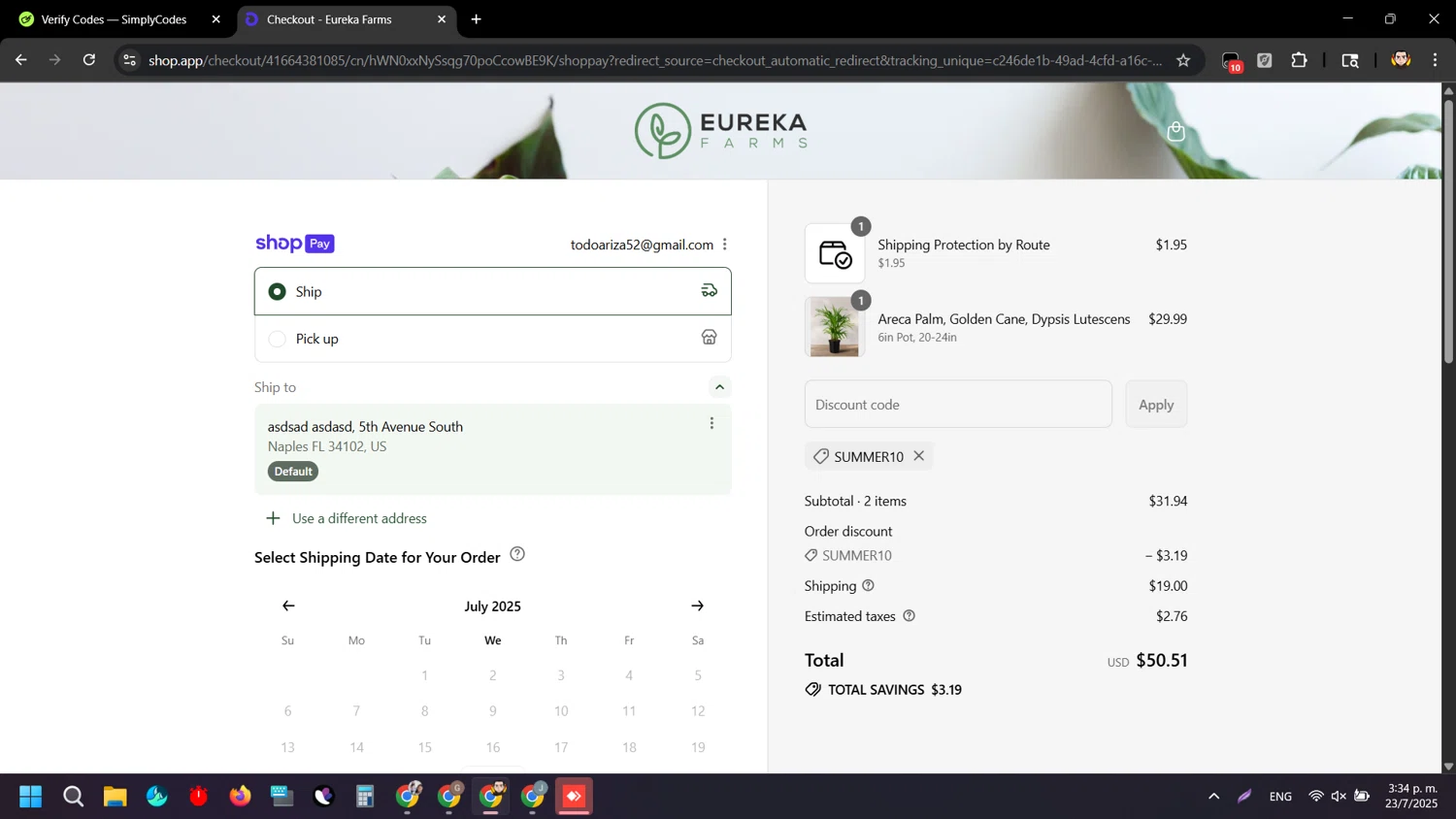Open help tooltip for Select Shipping Date
Image resolution: width=1456 pixels, height=819 pixels.
pyautogui.click(x=517, y=554)
